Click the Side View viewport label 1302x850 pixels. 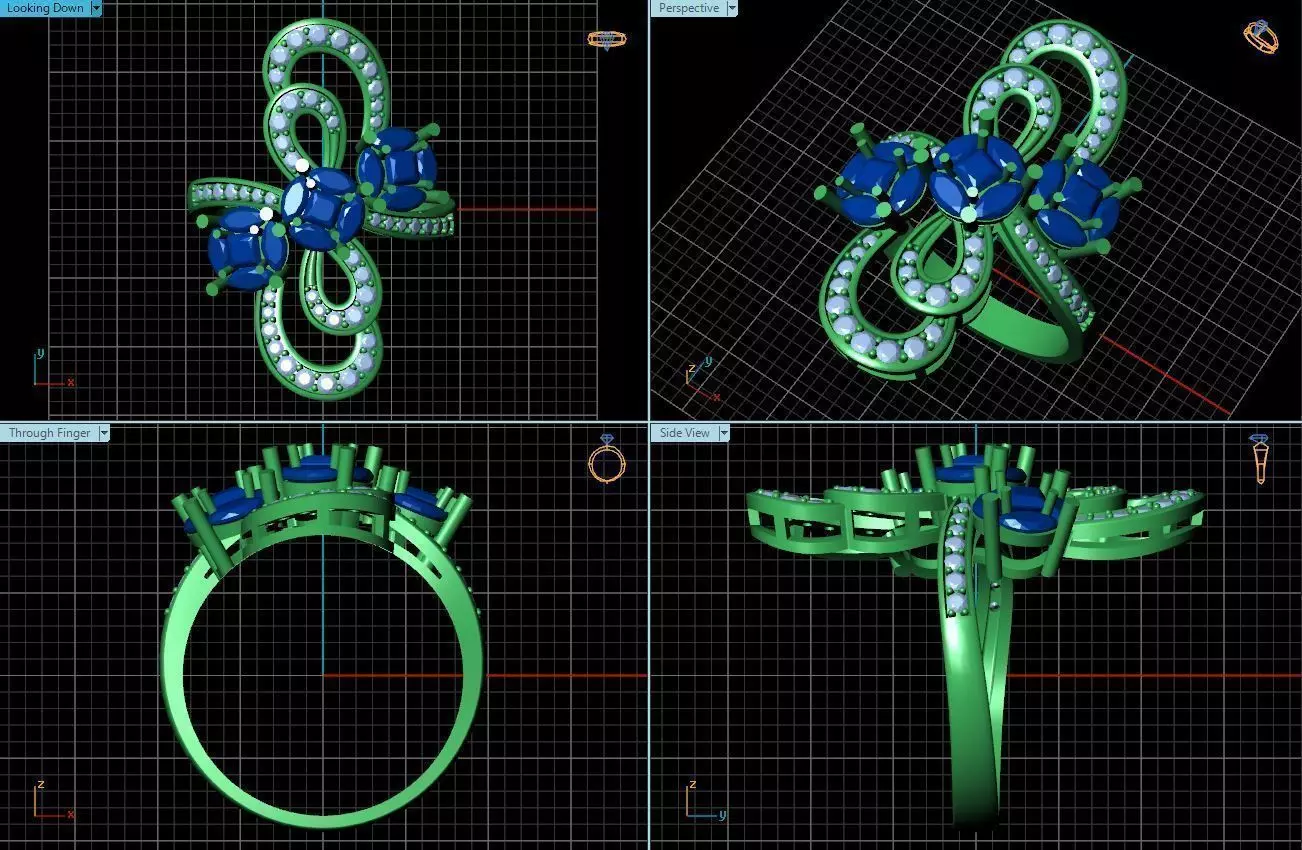684,433
